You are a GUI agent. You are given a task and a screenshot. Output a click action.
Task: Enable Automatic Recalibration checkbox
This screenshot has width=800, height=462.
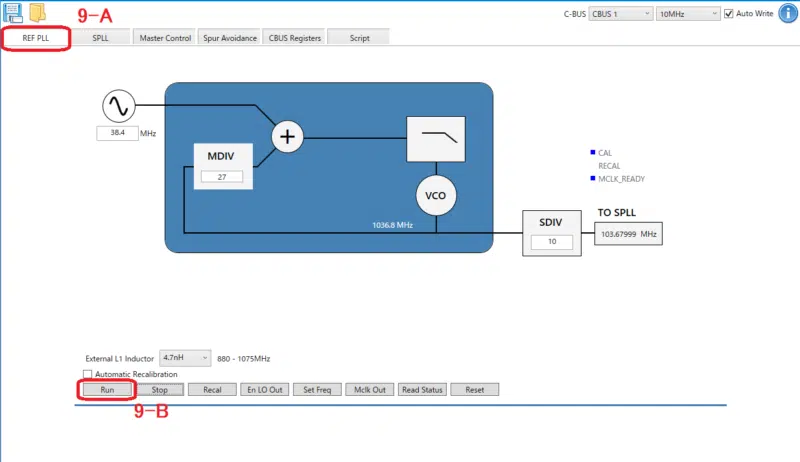click(x=87, y=374)
